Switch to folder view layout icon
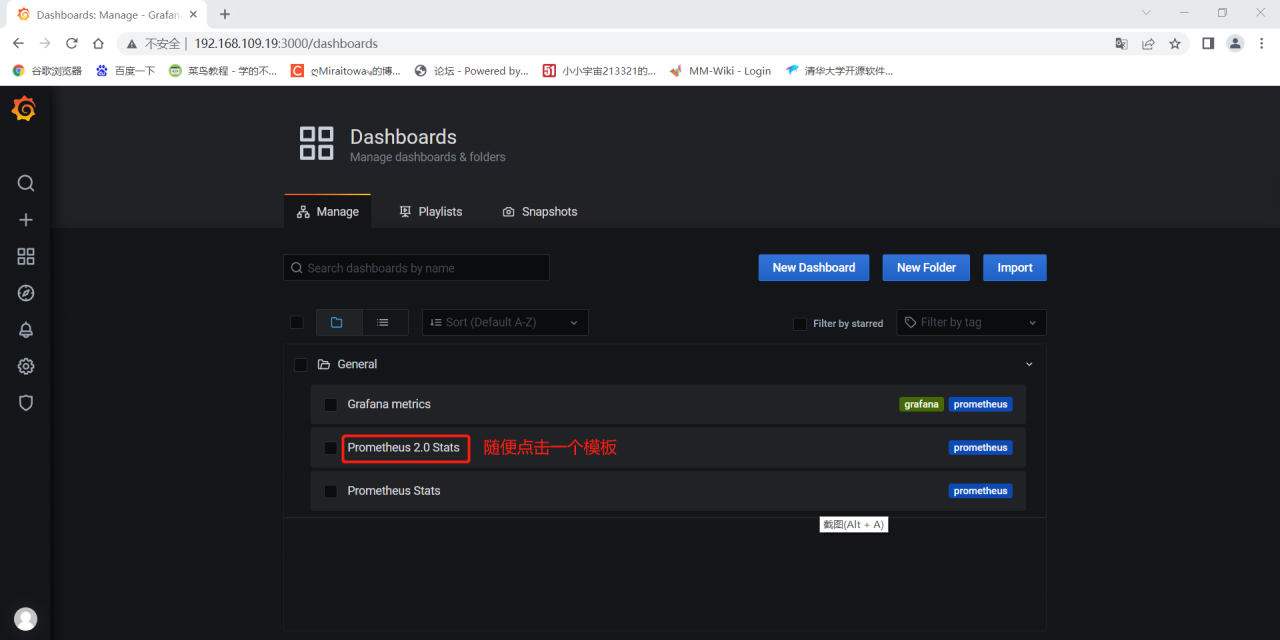The image size is (1280, 640). [x=337, y=322]
